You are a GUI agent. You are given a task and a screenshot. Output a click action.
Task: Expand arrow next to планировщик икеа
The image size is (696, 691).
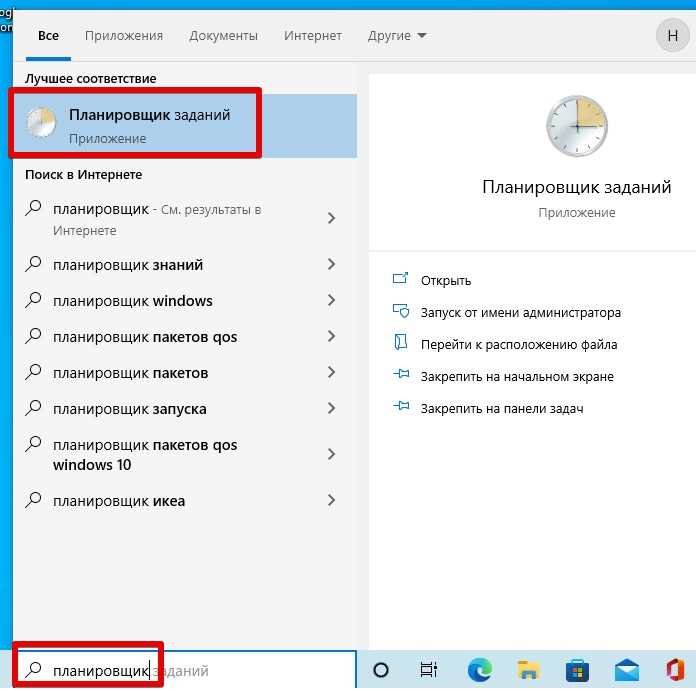(331, 500)
